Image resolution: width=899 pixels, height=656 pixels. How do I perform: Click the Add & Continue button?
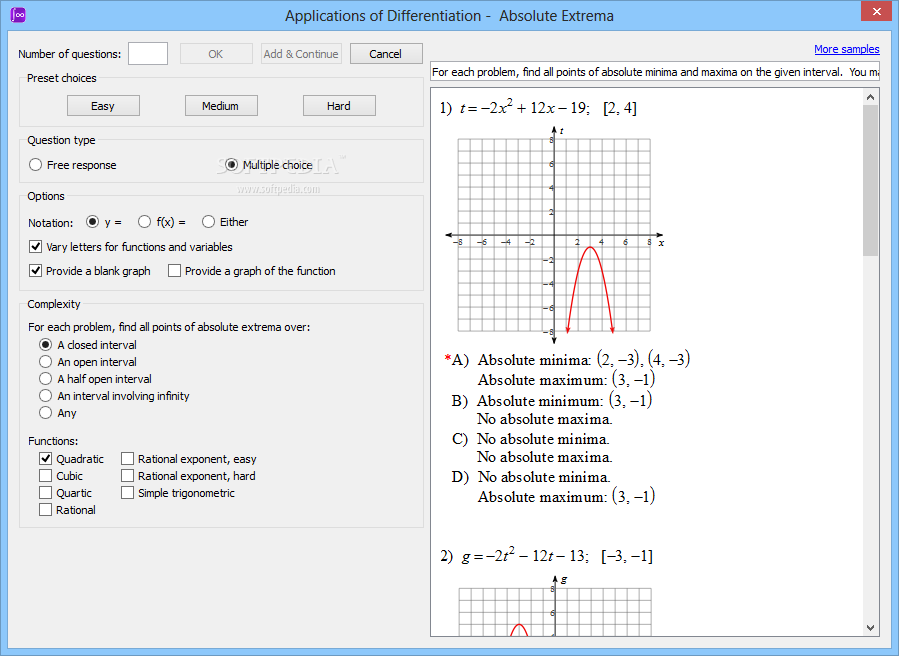pos(301,54)
